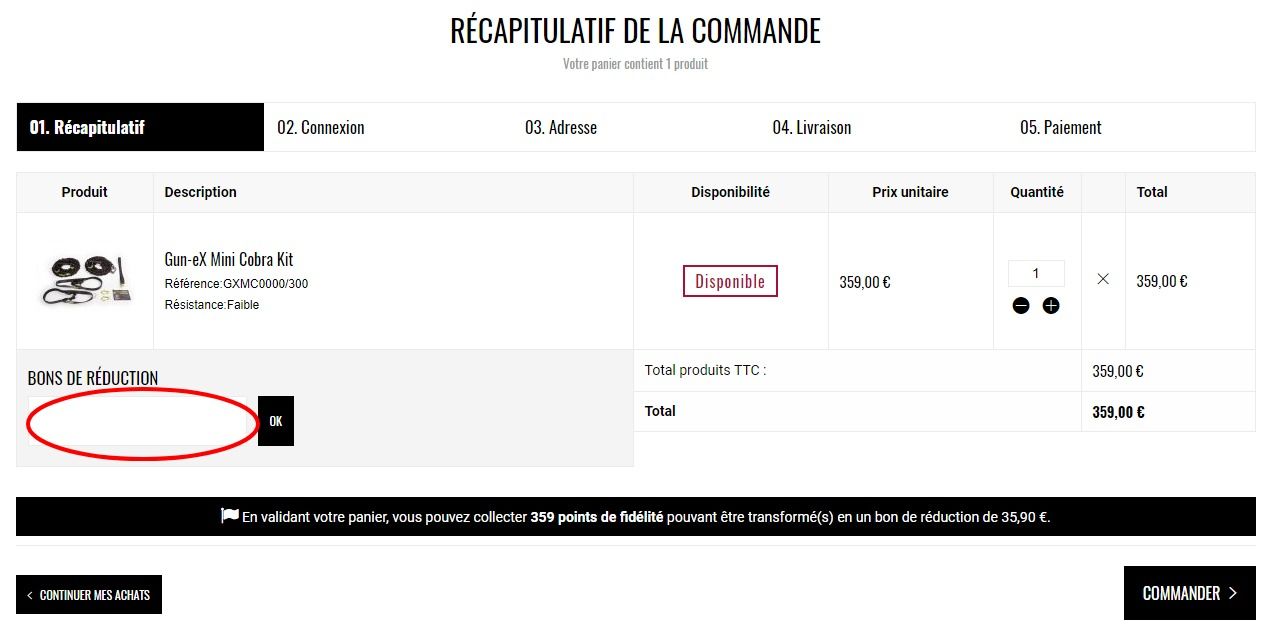The height and width of the screenshot is (631, 1265).
Task: Click the Disponible availability badge
Action: pos(730,281)
